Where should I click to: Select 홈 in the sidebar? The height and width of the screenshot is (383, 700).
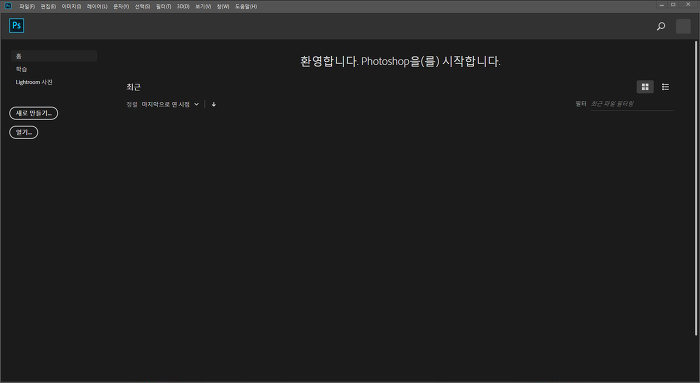[x=54, y=56]
